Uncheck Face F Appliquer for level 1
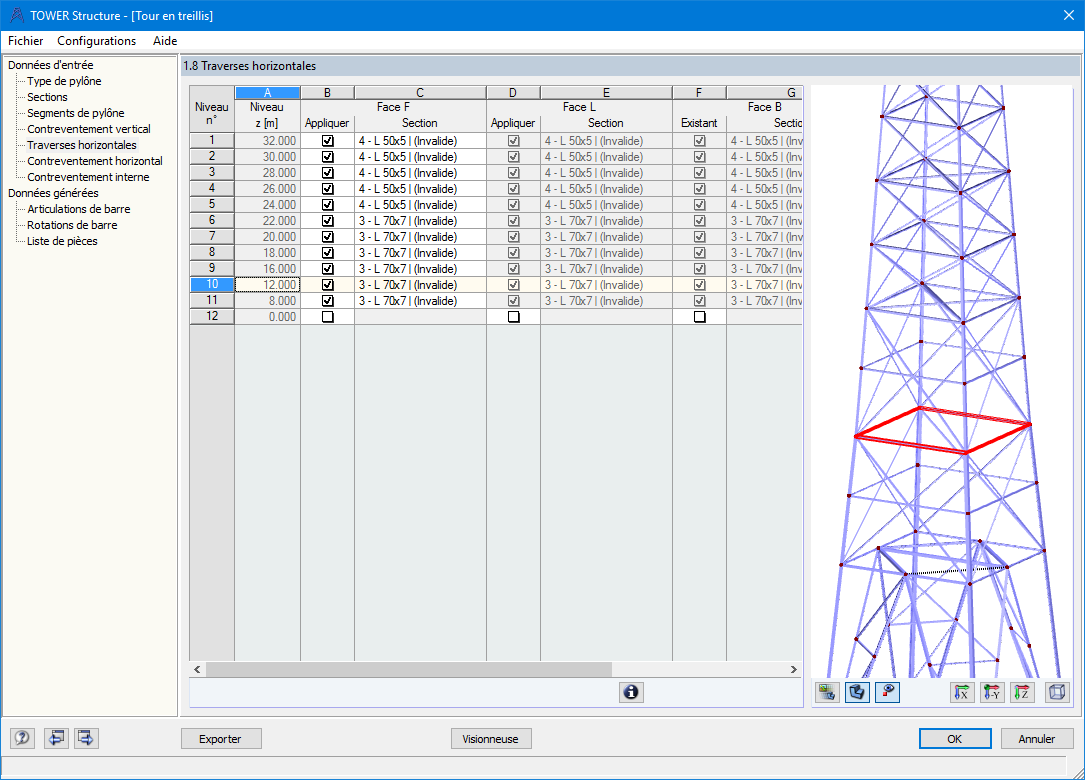The width and height of the screenshot is (1085, 780). 327,140
